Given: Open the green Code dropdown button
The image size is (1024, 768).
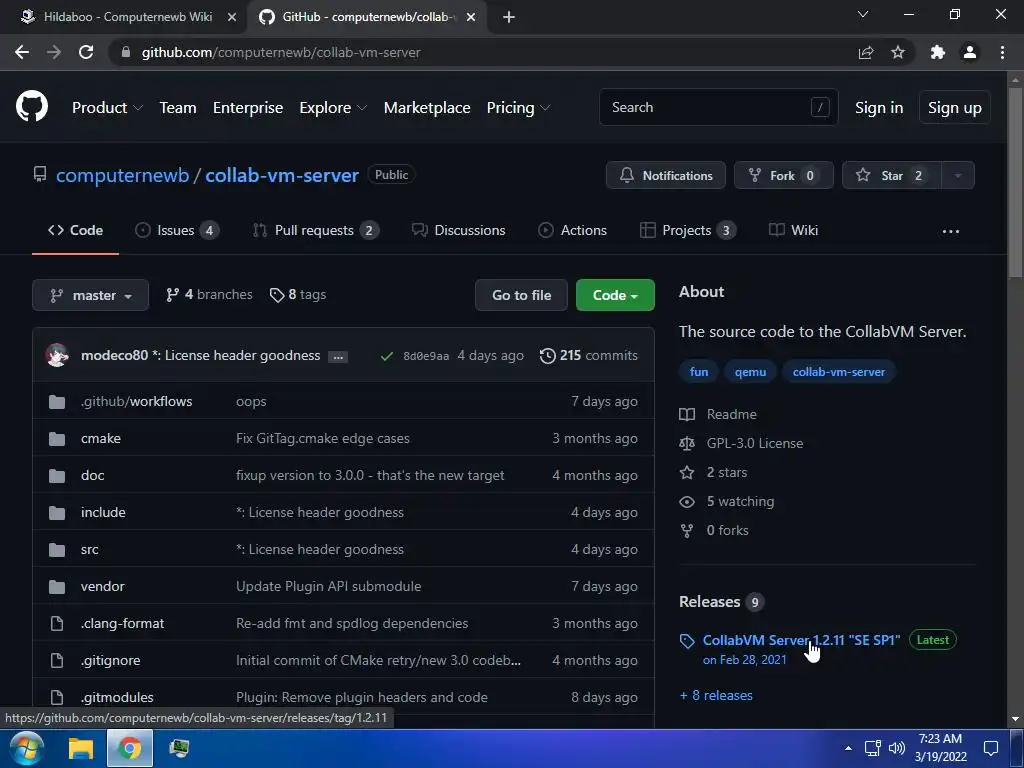Looking at the screenshot, I should [x=615, y=295].
